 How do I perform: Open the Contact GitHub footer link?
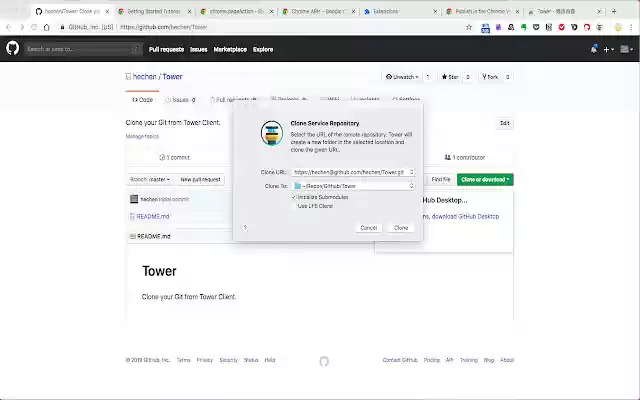click(x=400, y=360)
